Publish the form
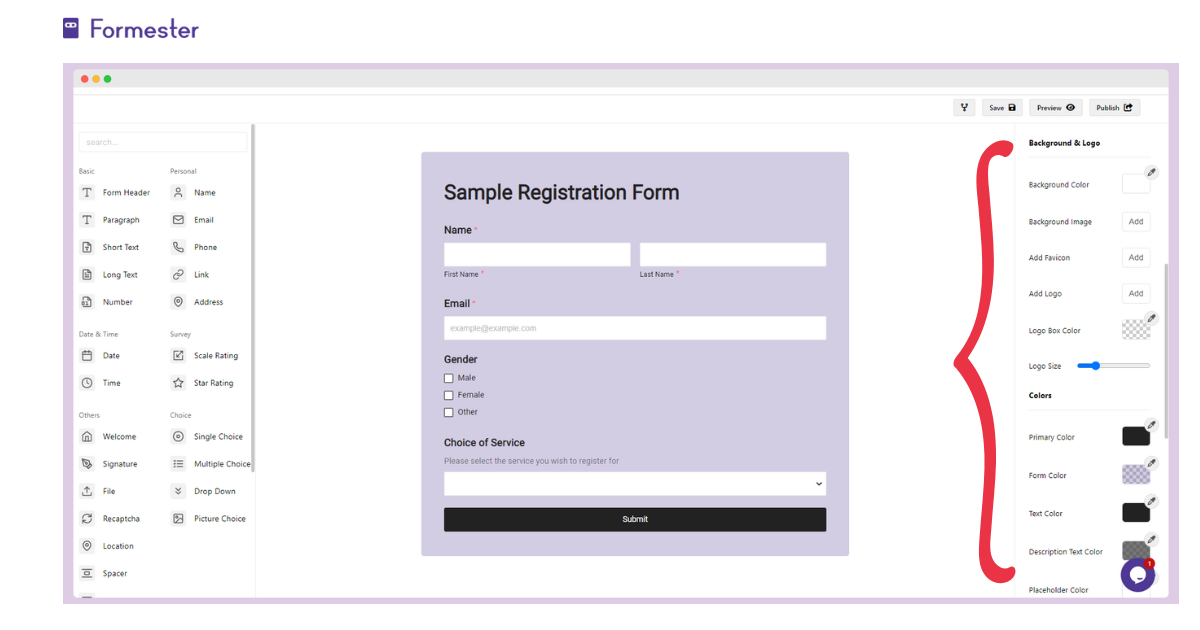The image size is (1200, 630). [x=1114, y=108]
